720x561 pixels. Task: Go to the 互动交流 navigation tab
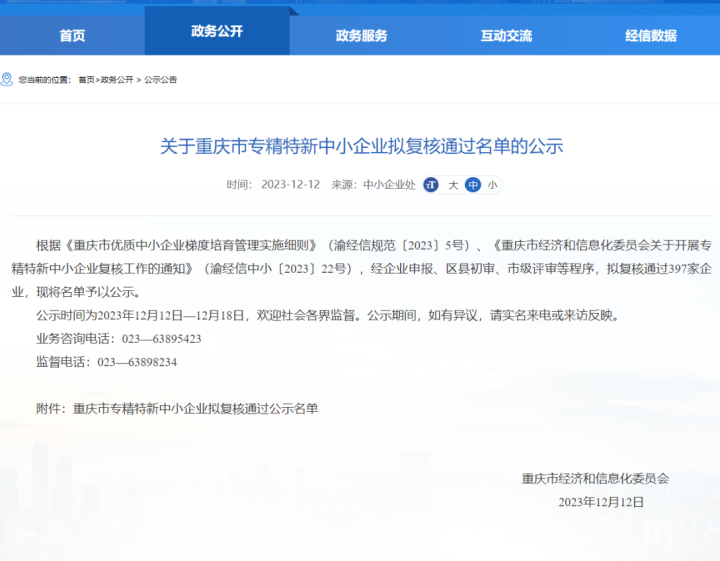(506, 35)
